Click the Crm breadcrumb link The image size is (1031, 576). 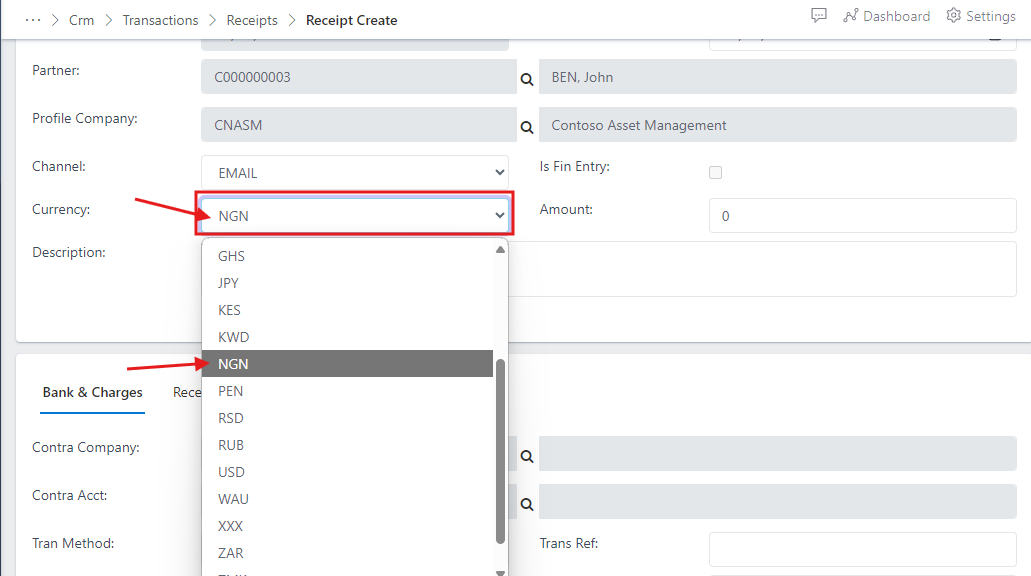click(82, 19)
